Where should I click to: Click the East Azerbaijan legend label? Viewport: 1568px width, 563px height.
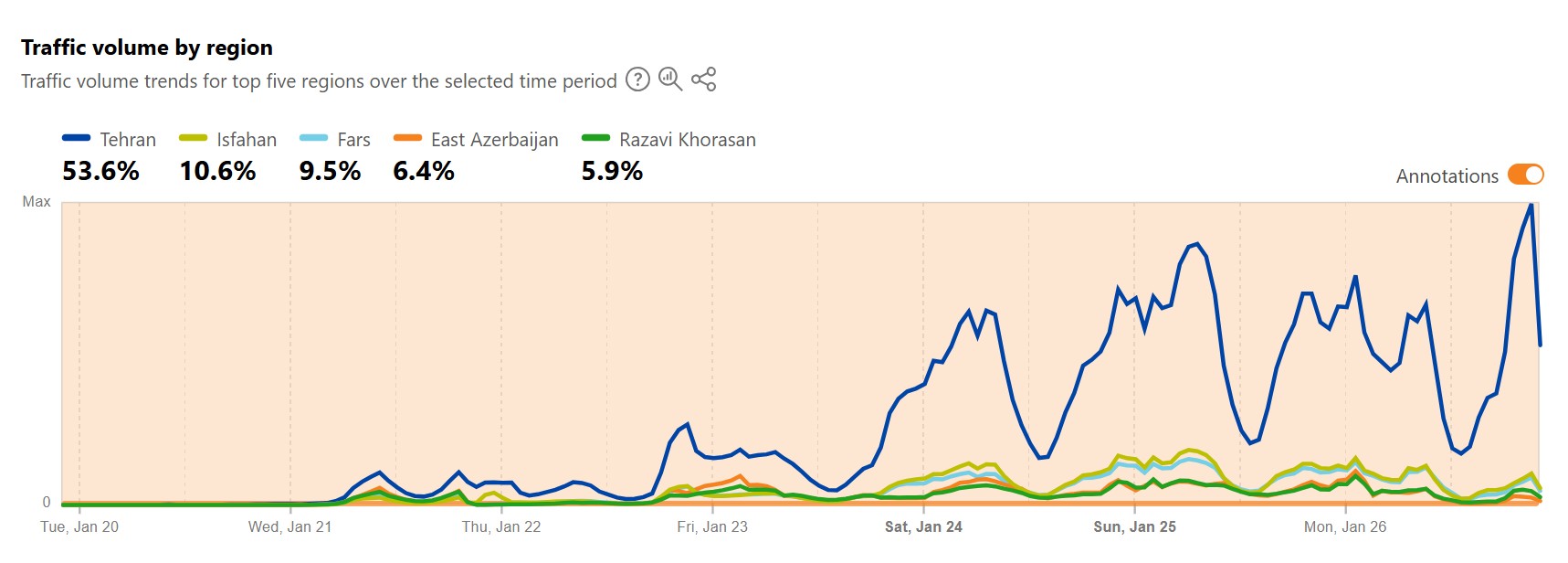496,139
